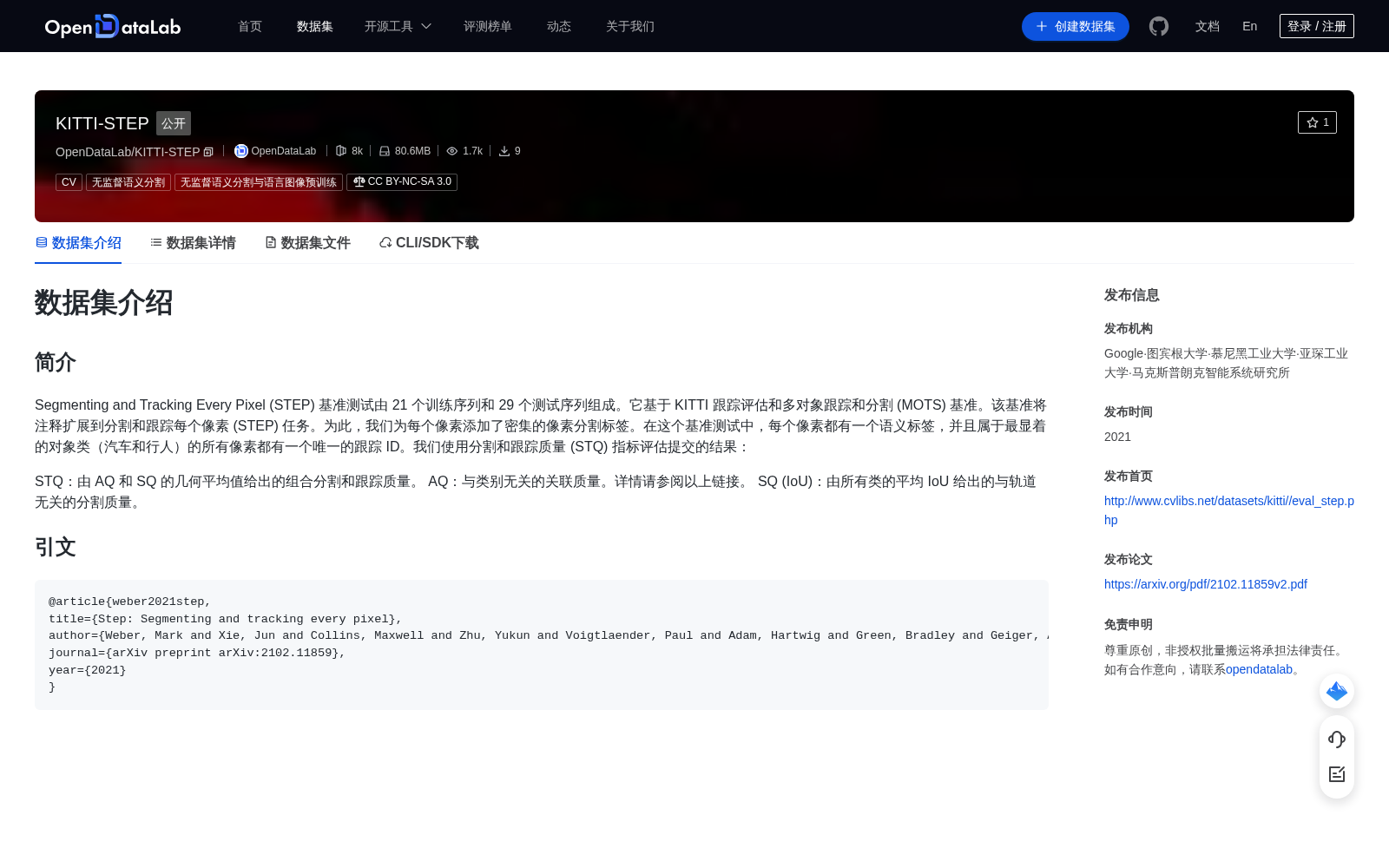The width and height of the screenshot is (1389, 868).
Task: Open 数据集 in the top navigation
Action: (315, 26)
